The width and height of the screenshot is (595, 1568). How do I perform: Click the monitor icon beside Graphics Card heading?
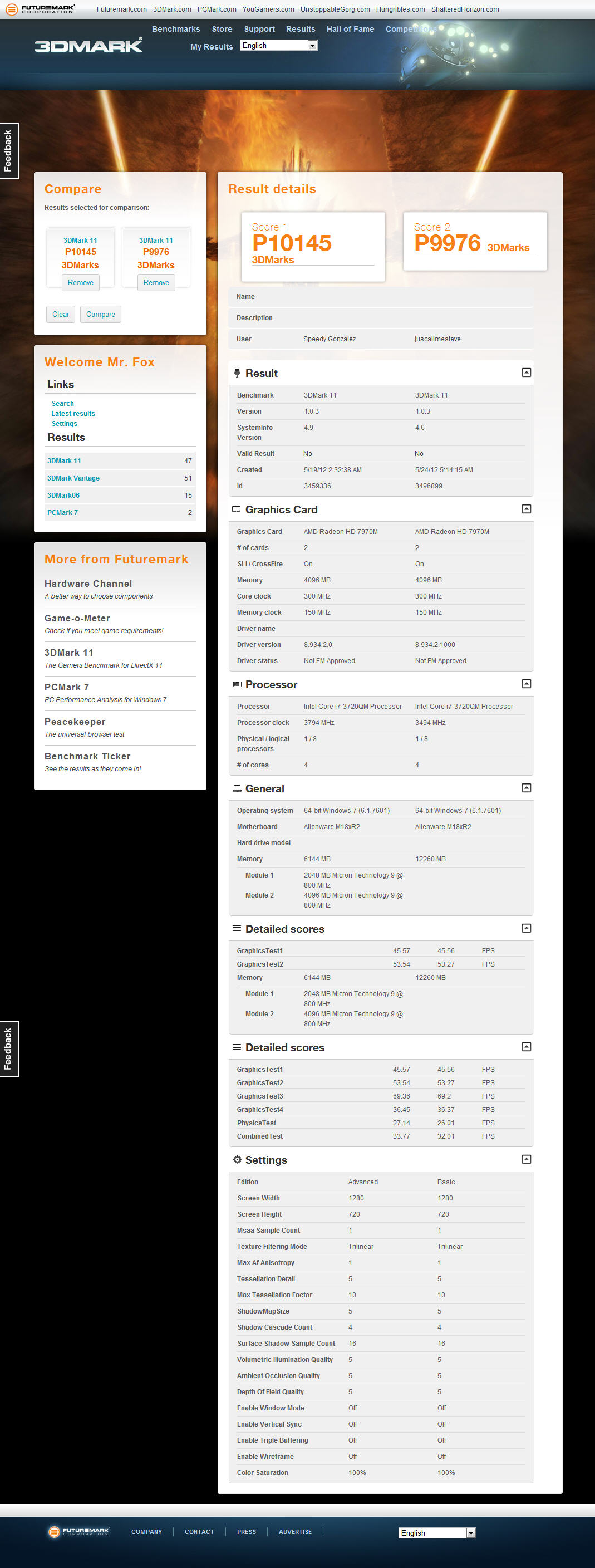click(x=236, y=509)
